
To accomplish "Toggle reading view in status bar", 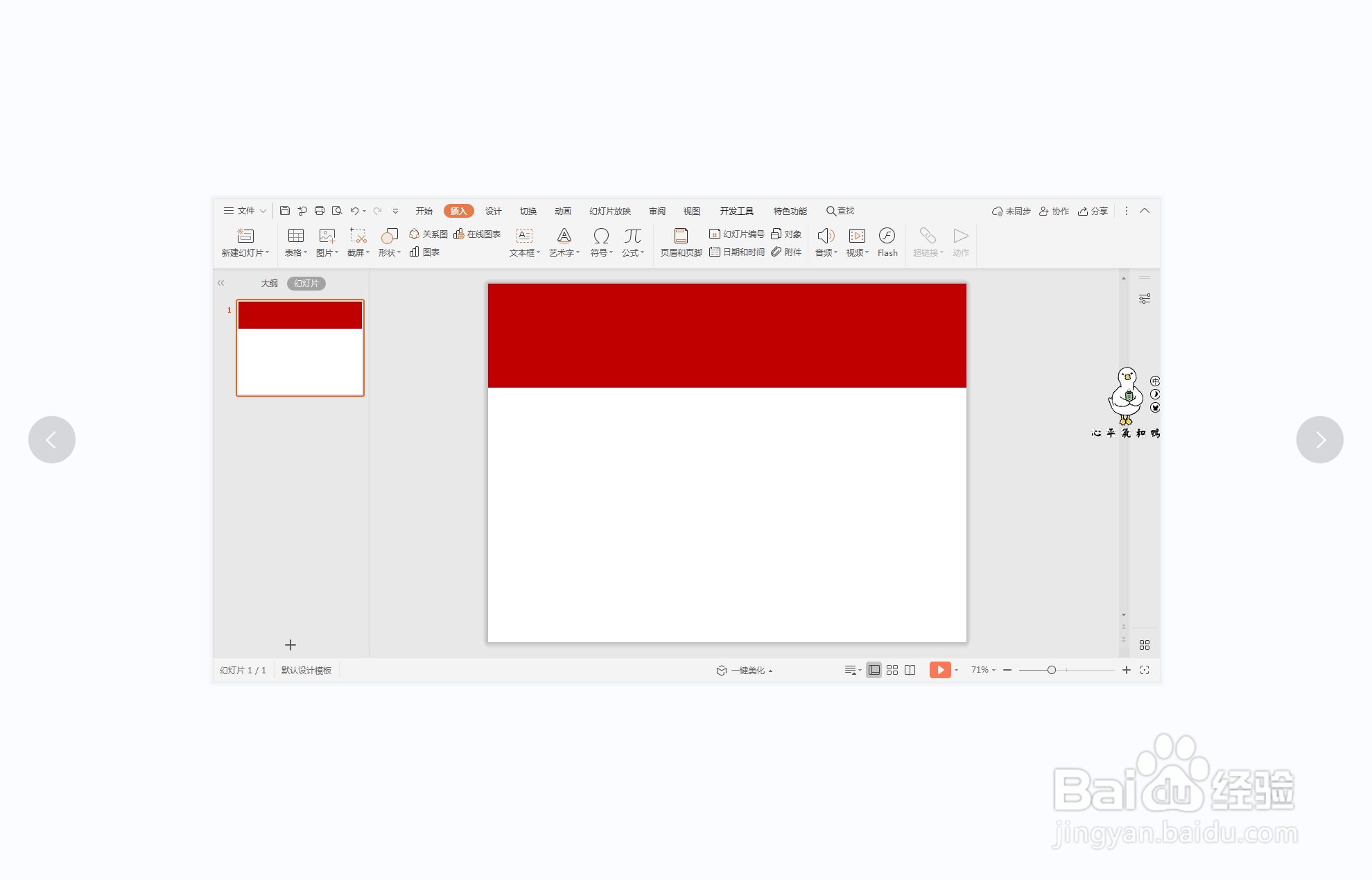I will pos(910,670).
